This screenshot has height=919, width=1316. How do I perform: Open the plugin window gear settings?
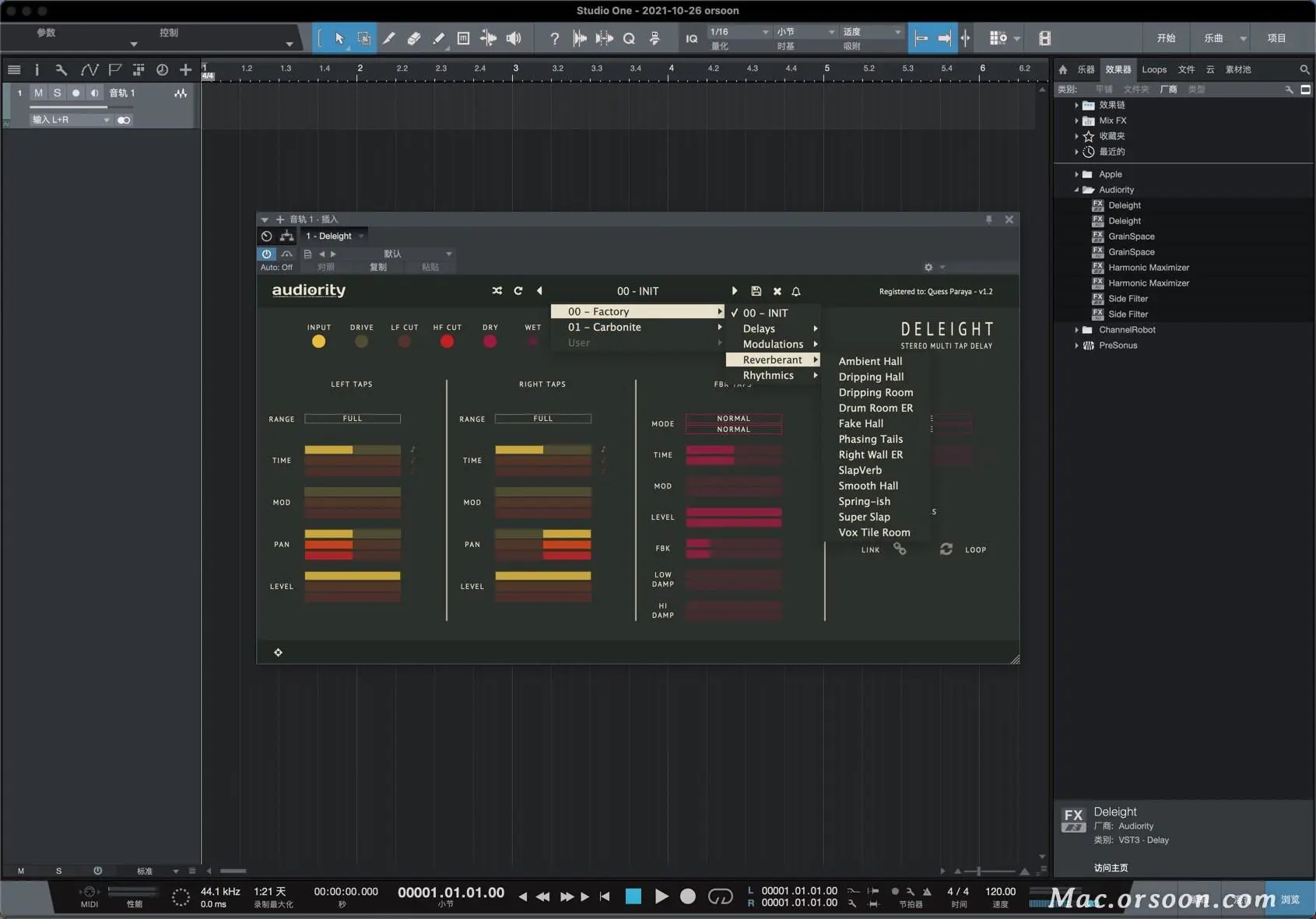click(928, 267)
